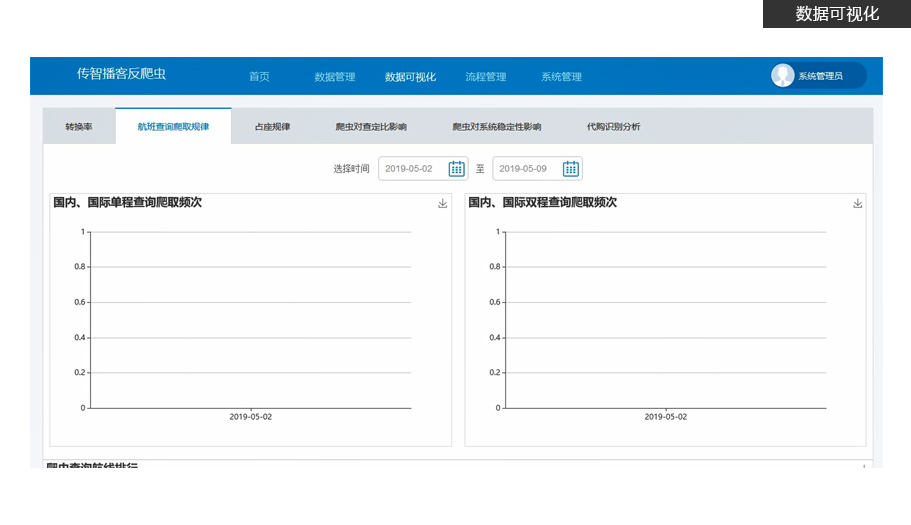Open the 爬虫对系统稳定性影响 tab
The height and width of the screenshot is (525, 911).
coord(496,127)
